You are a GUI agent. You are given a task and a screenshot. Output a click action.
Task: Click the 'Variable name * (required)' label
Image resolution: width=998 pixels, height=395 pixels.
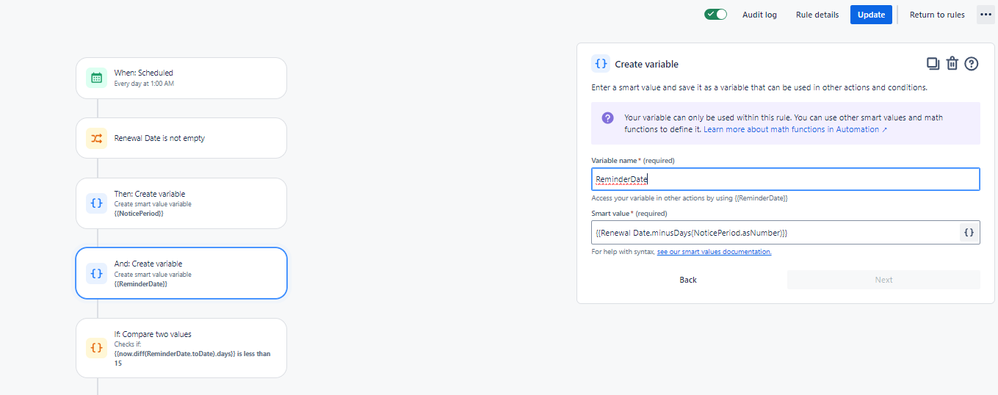point(633,160)
